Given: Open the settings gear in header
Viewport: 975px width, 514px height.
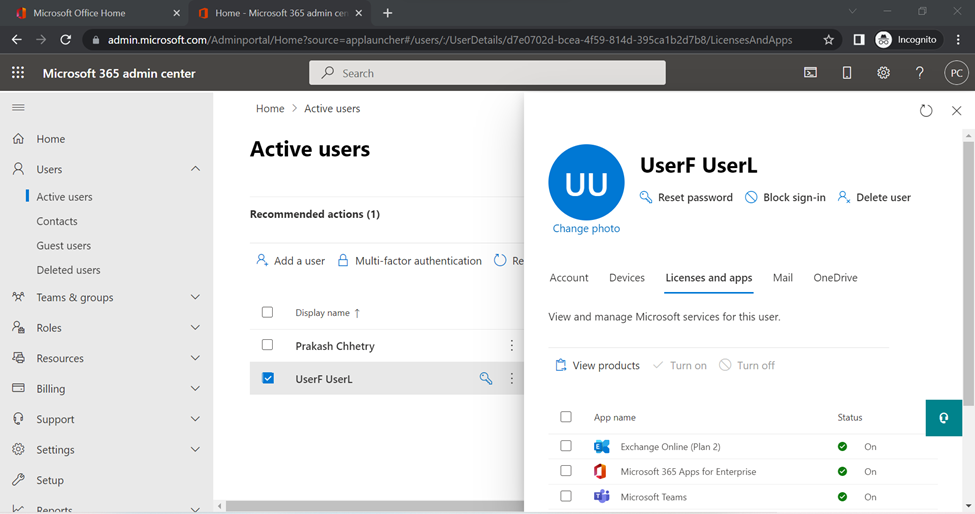Looking at the screenshot, I should (x=883, y=73).
